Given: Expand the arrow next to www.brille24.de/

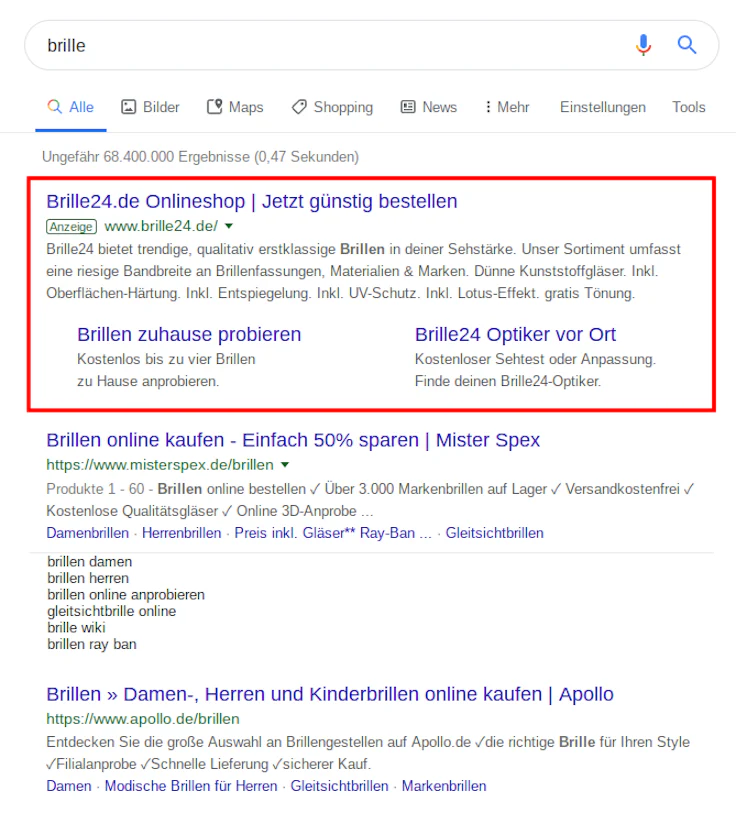Looking at the screenshot, I should pyautogui.click(x=229, y=226).
